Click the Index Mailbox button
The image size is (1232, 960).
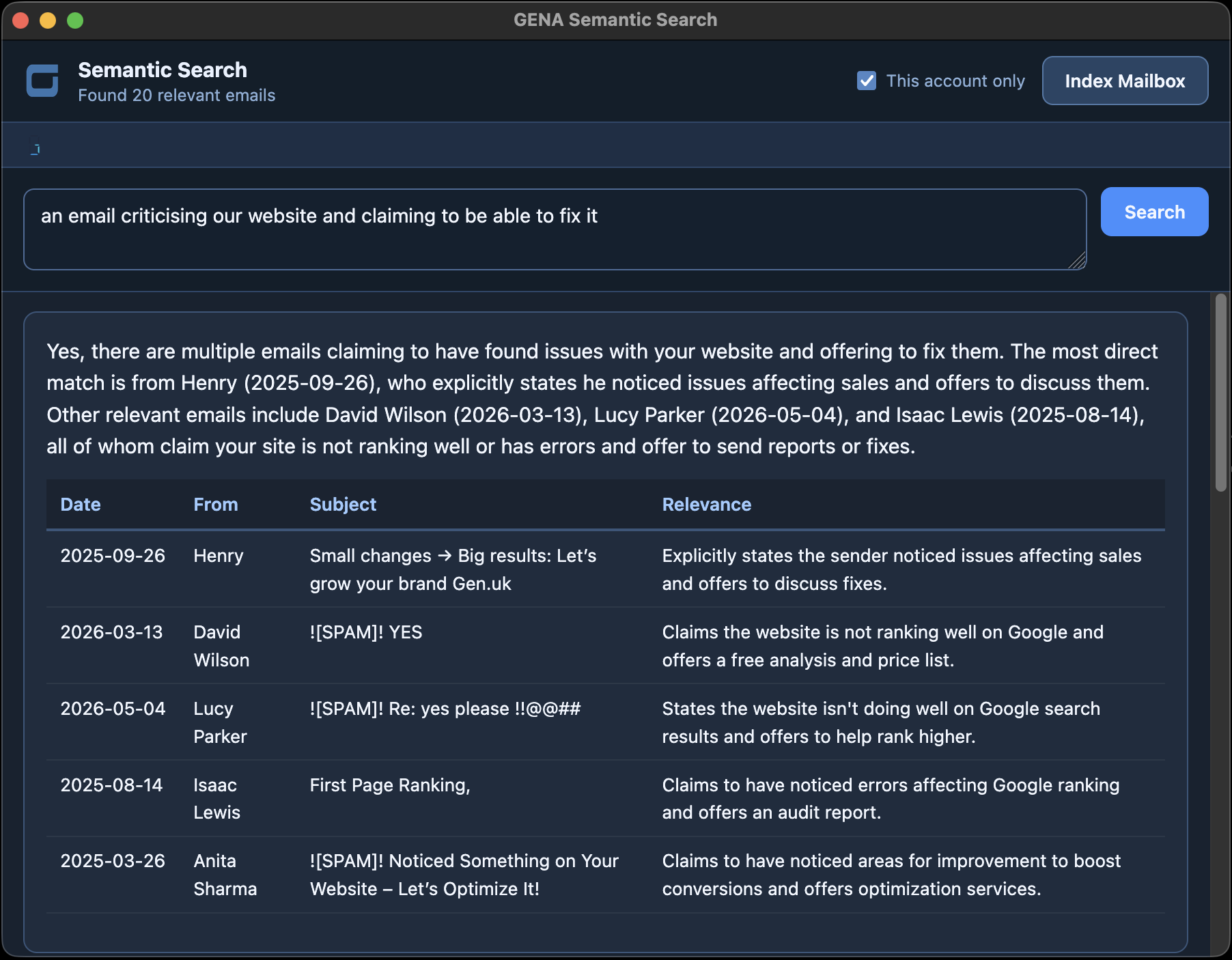(1125, 81)
